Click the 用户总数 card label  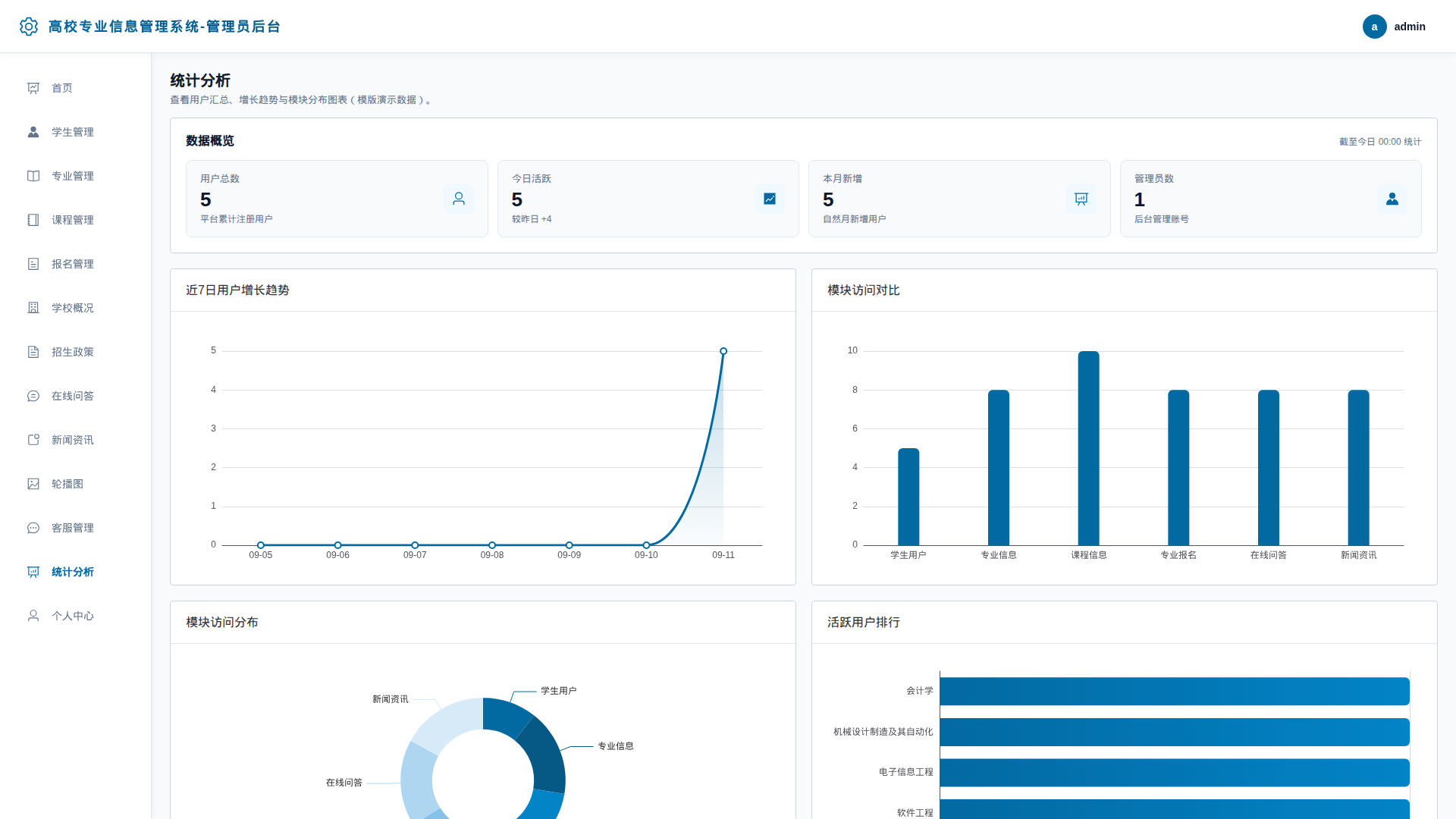[x=220, y=179]
